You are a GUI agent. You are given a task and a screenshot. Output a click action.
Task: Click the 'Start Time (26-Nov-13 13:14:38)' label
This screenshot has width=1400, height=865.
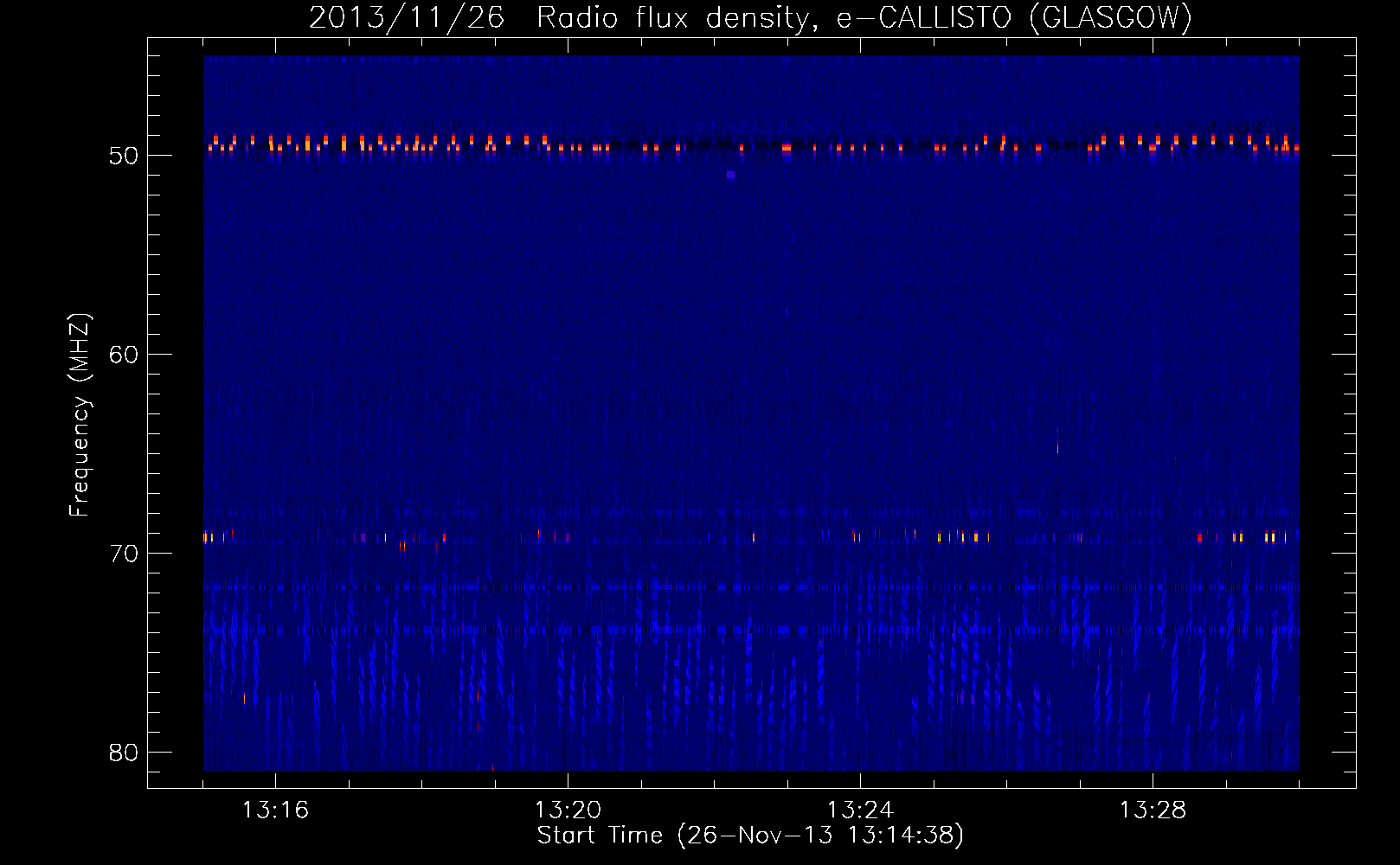click(x=750, y=836)
